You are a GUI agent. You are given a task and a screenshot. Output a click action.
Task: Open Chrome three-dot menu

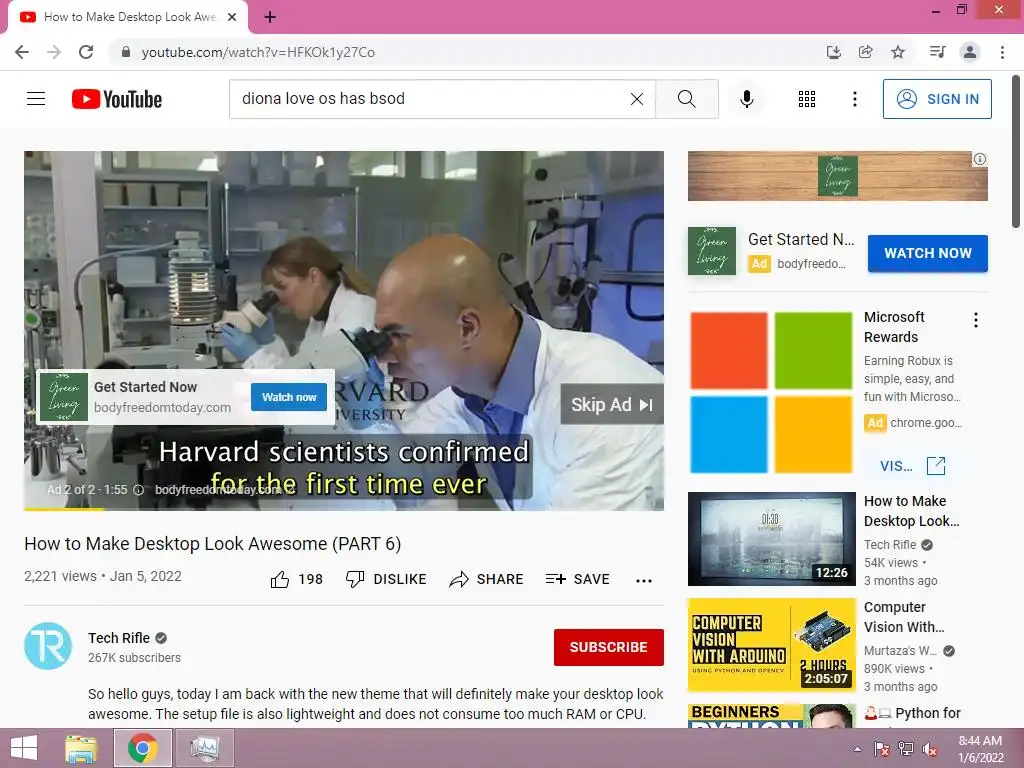(1002, 52)
